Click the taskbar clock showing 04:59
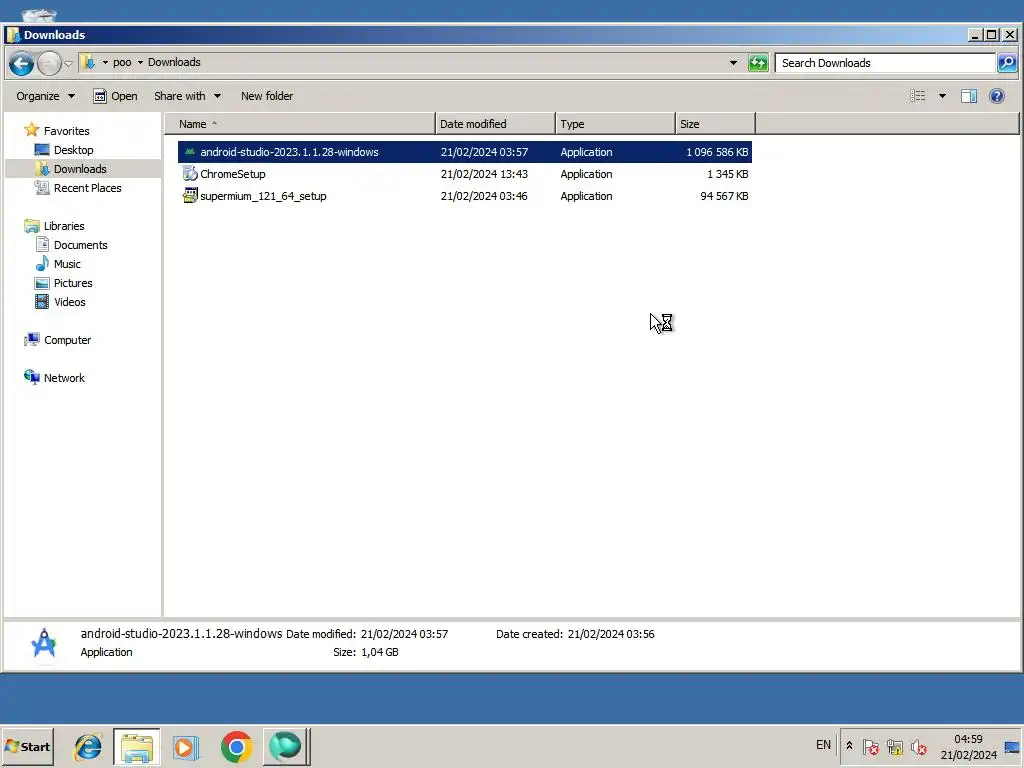The image size is (1024, 768). (x=968, y=747)
